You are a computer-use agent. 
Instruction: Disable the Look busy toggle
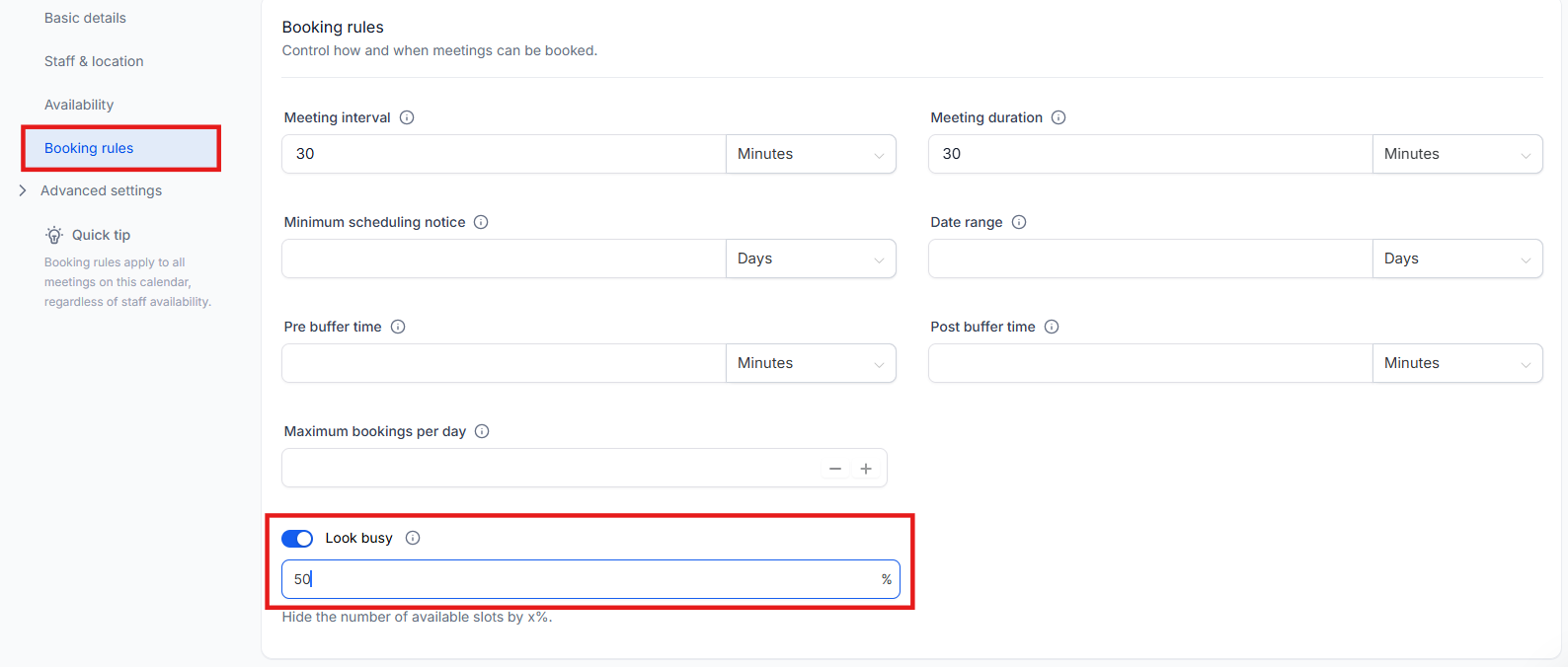[297, 538]
